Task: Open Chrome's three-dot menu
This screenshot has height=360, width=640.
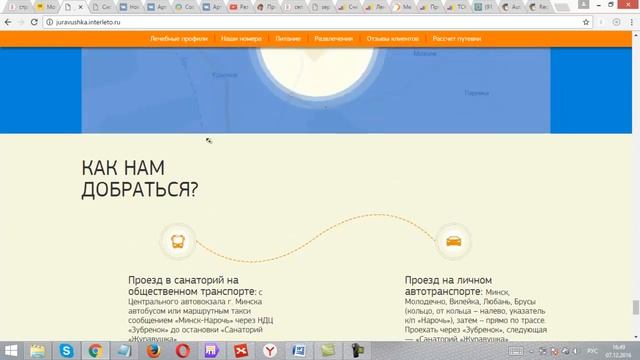Action: 631,22
